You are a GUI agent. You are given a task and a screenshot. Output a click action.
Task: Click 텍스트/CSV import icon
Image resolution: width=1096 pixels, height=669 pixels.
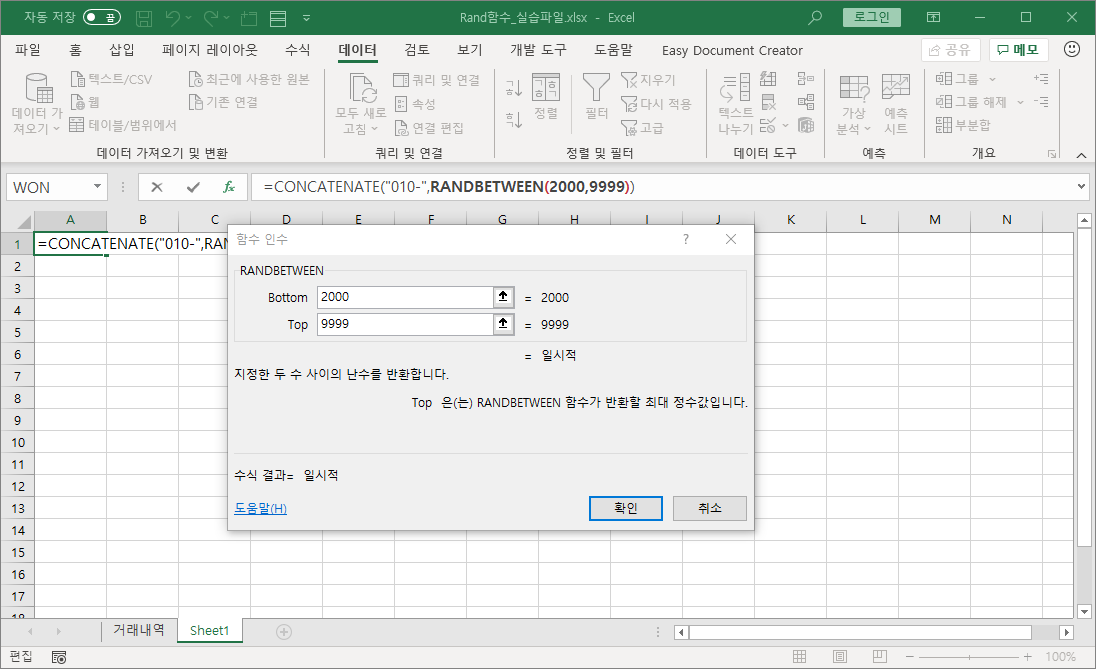(x=78, y=79)
